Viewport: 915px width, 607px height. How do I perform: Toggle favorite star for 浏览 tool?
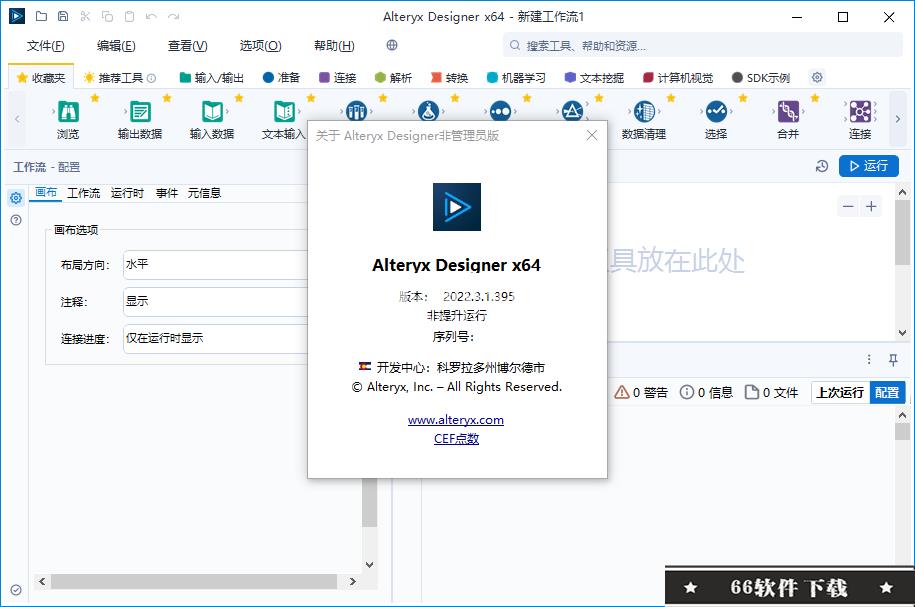click(95, 98)
